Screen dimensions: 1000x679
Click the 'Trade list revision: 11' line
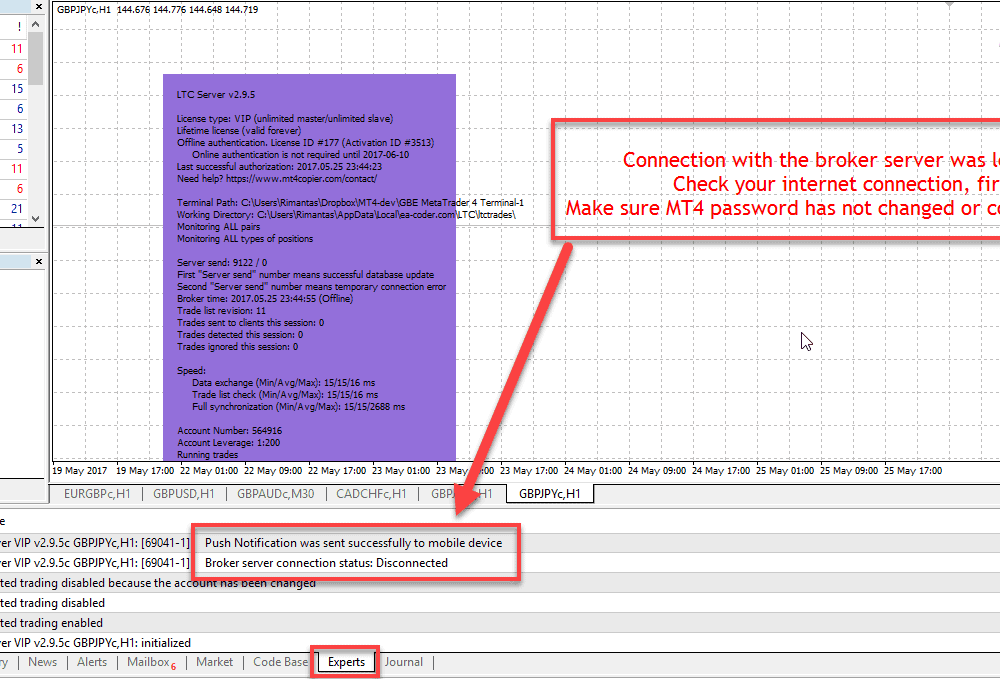pyautogui.click(x=221, y=310)
